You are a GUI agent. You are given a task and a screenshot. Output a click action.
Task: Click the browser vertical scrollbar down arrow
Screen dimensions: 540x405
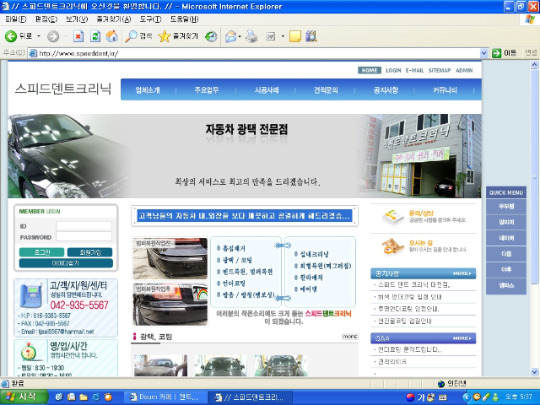(x=534, y=372)
